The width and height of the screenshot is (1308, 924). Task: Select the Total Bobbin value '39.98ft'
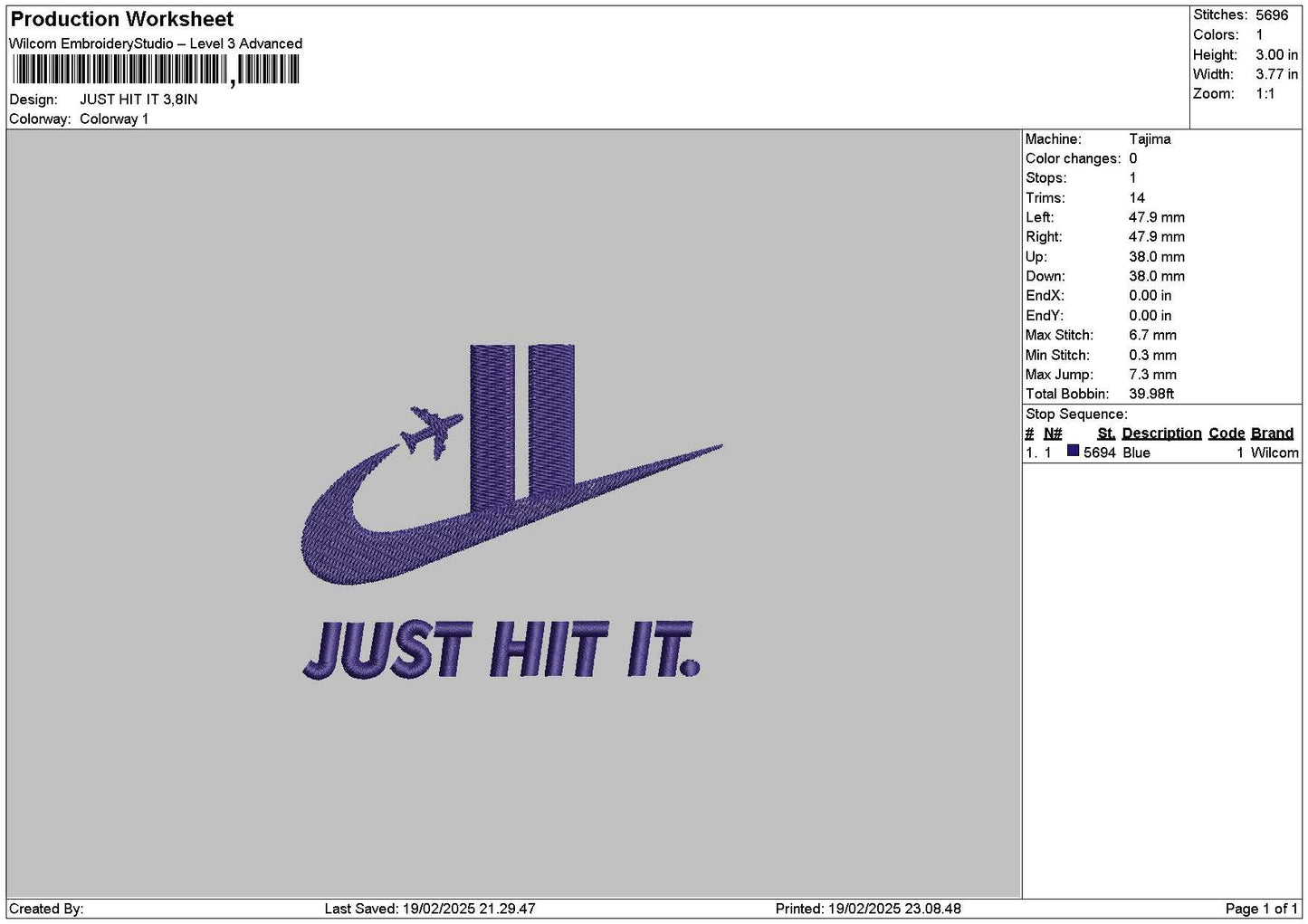tap(1151, 395)
